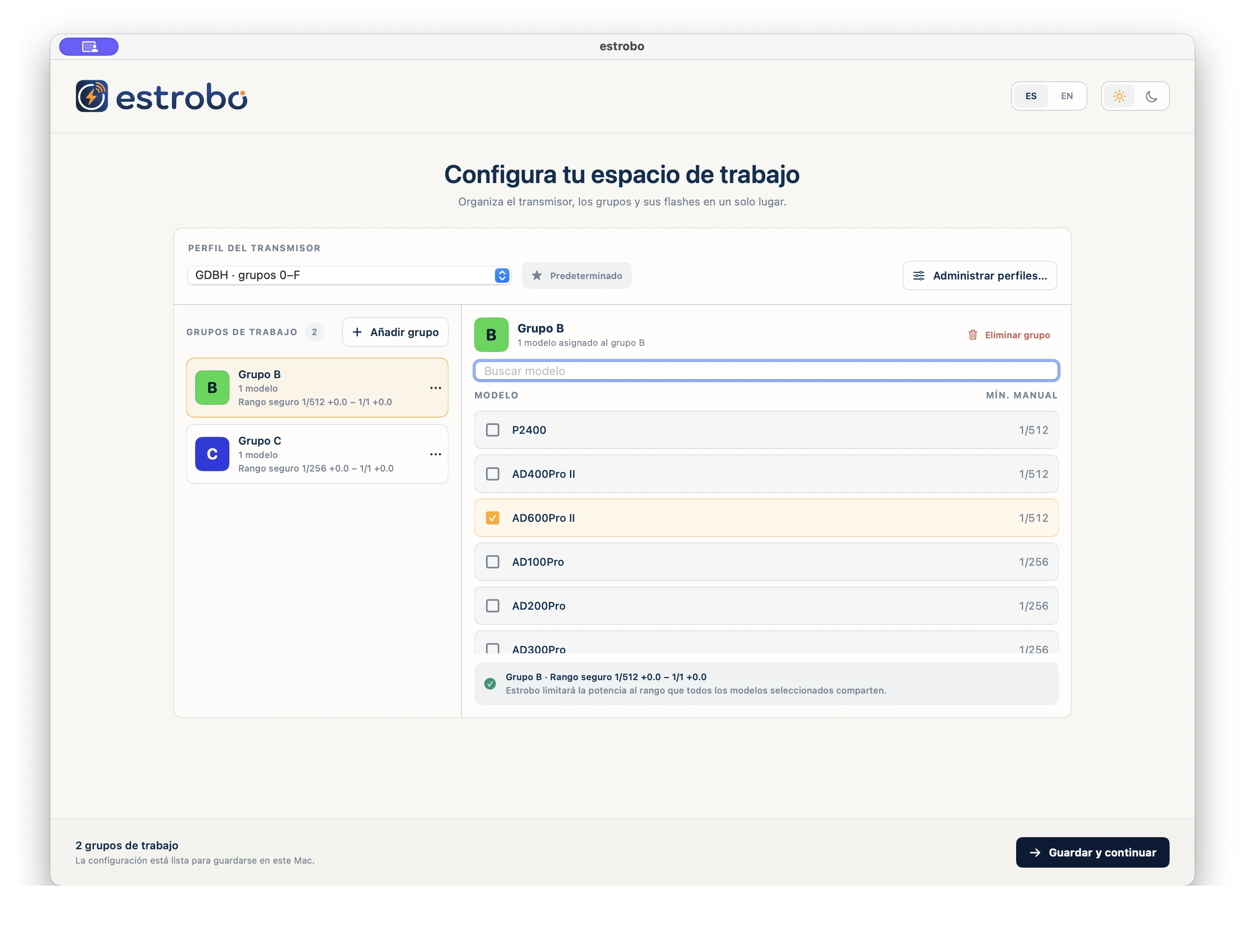Click the Predeterminado star button

click(x=577, y=275)
